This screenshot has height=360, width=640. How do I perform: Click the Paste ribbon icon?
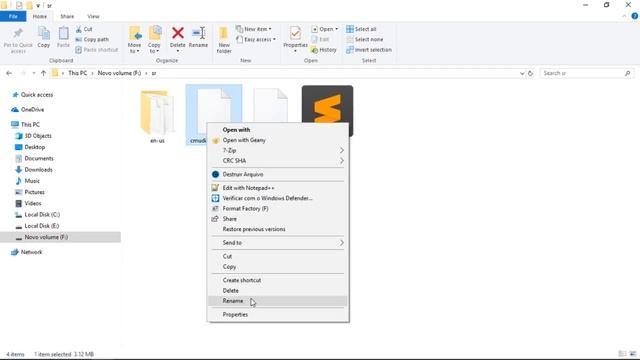(63, 38)
